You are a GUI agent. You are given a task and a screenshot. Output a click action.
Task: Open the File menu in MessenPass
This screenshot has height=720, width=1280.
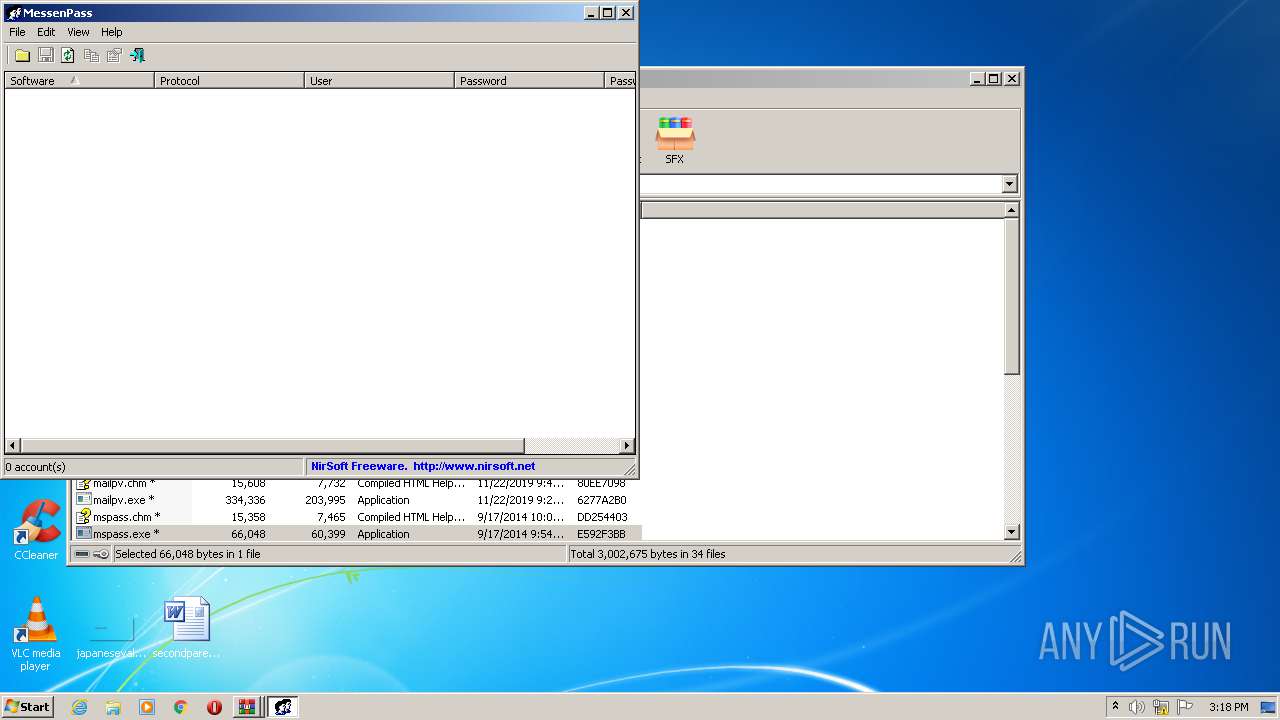17,32
